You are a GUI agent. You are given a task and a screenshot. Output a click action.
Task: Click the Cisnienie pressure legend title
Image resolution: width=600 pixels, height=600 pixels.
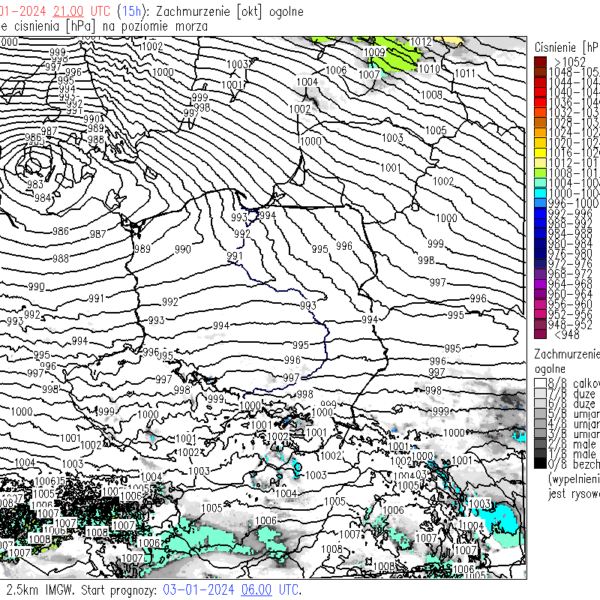coord(567,47)
